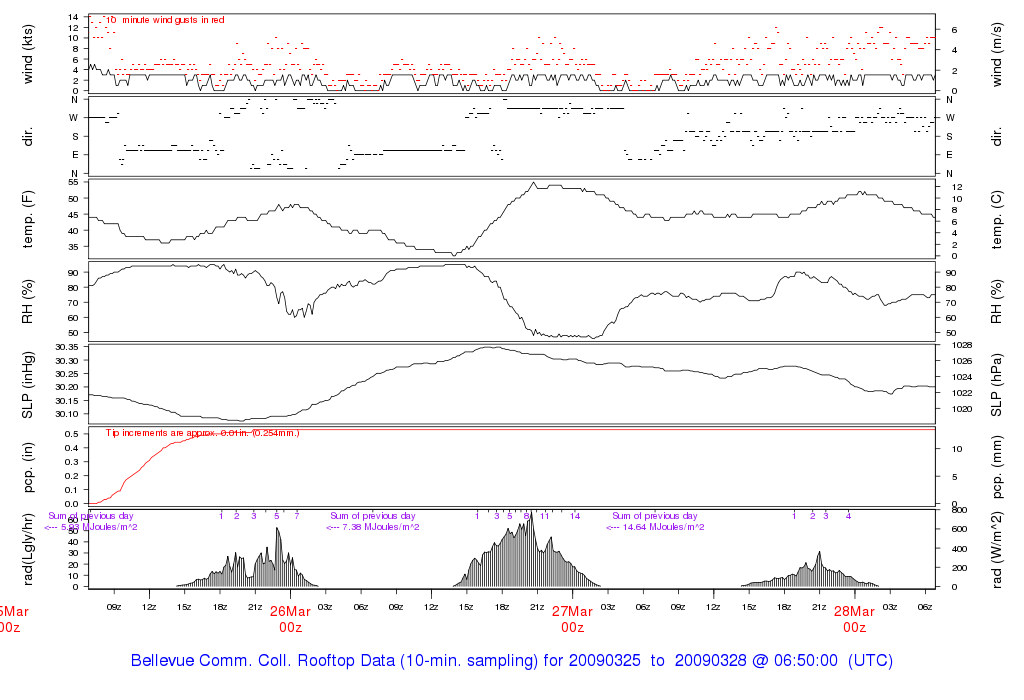Select the 'temp. (F)' axis label
1024x700 pixels.
pyautogui.click(x=28, y=219)
